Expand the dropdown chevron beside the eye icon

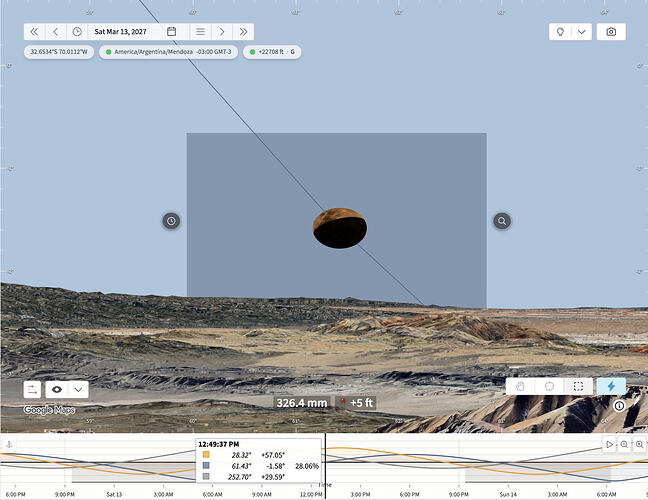pos(78,389)
